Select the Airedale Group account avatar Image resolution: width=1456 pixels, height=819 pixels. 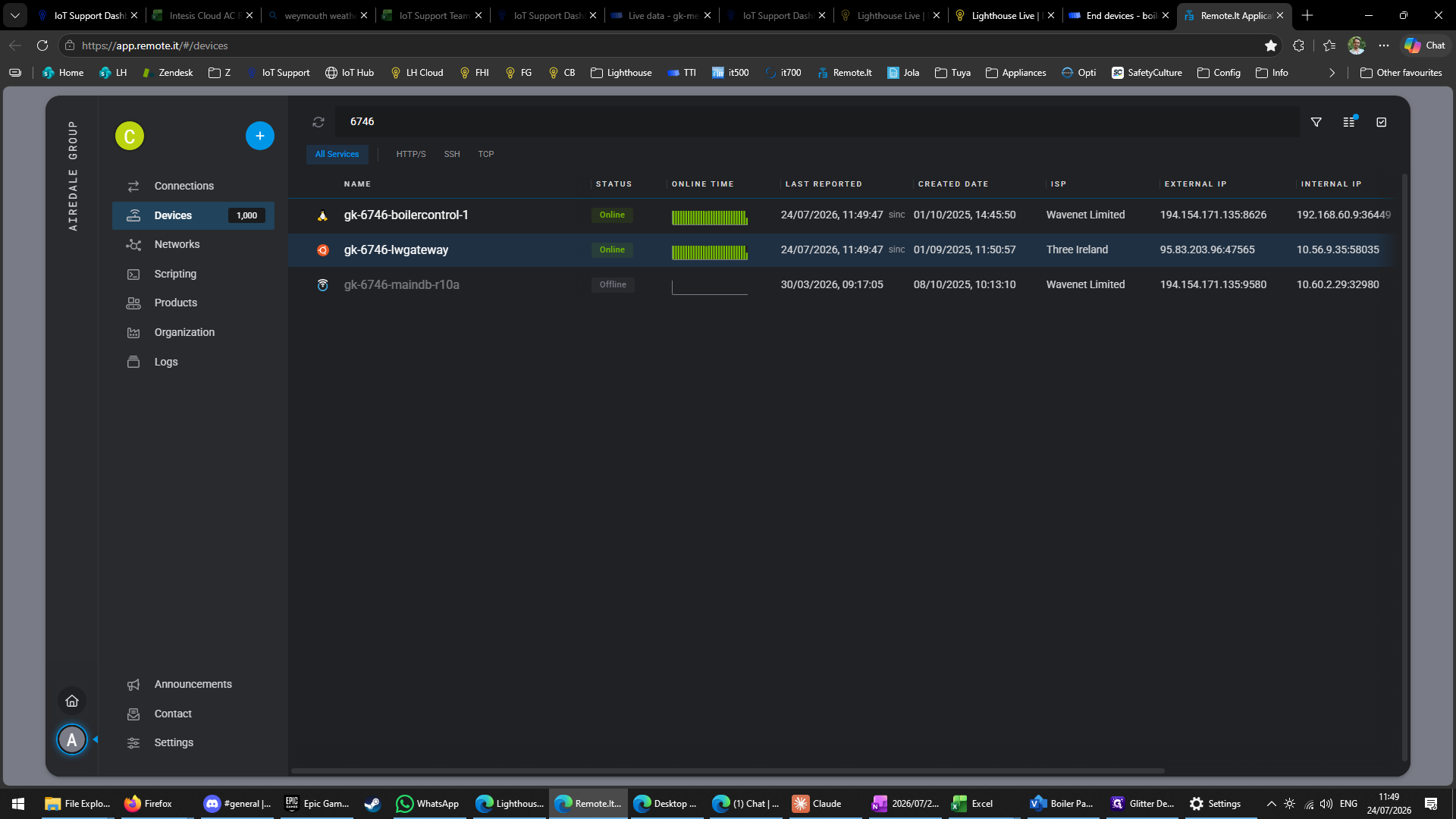point(72,739)
